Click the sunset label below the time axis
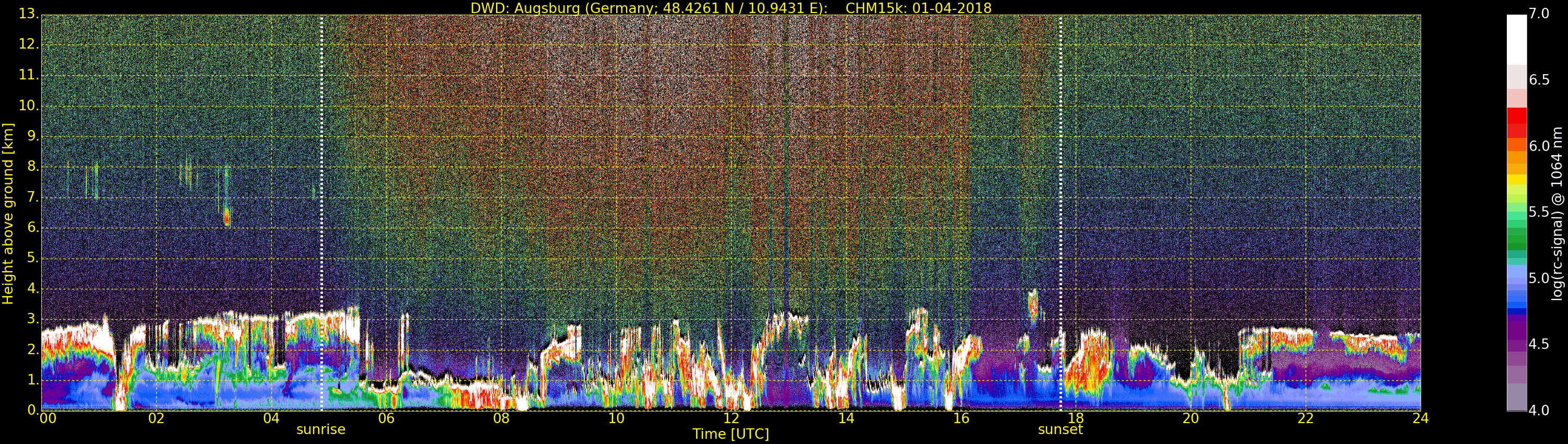1568x444 pixels. [1060, 429]
